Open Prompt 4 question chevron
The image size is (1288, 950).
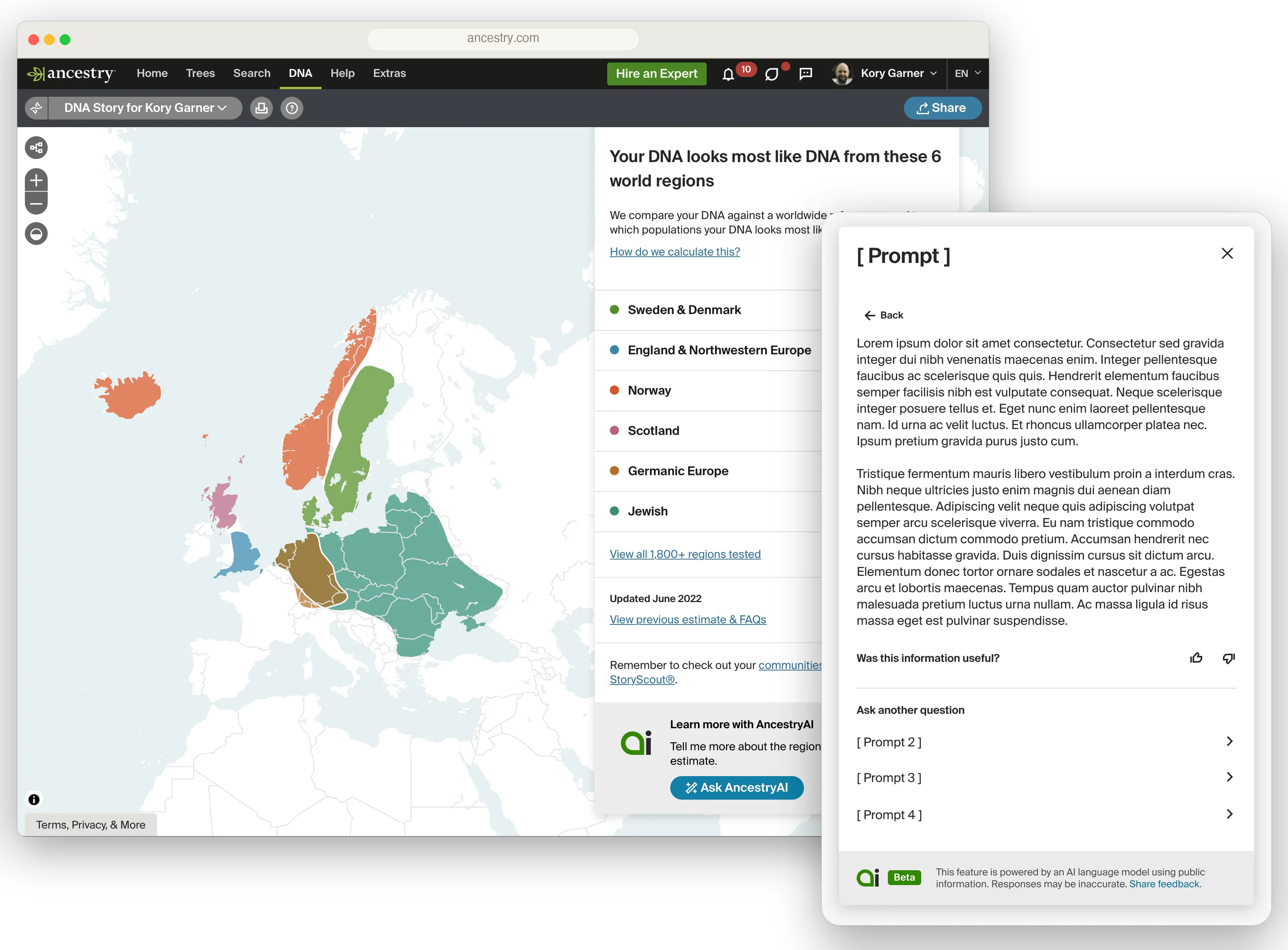[x=1229, y=814]
